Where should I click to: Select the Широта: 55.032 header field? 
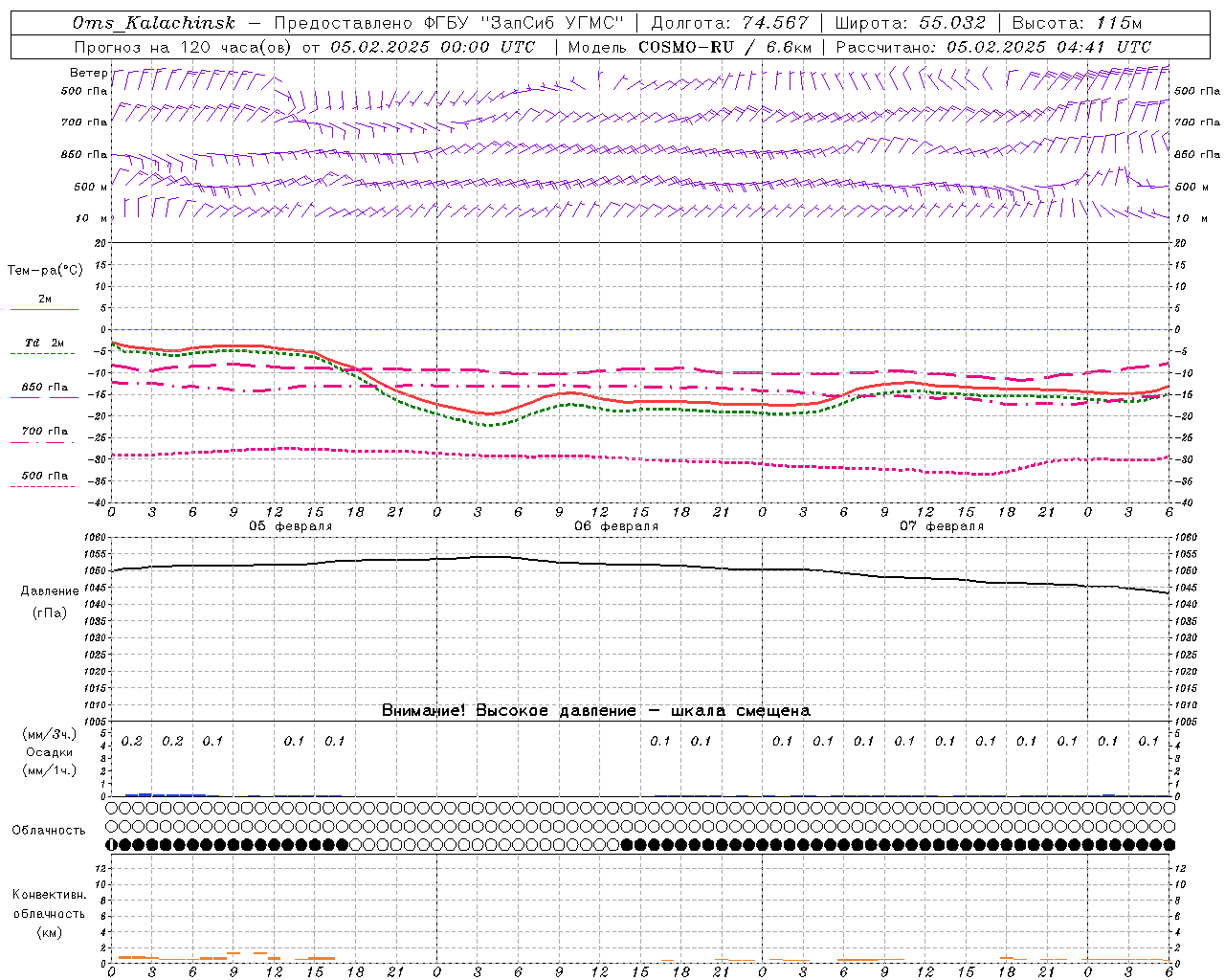point(910,23)
